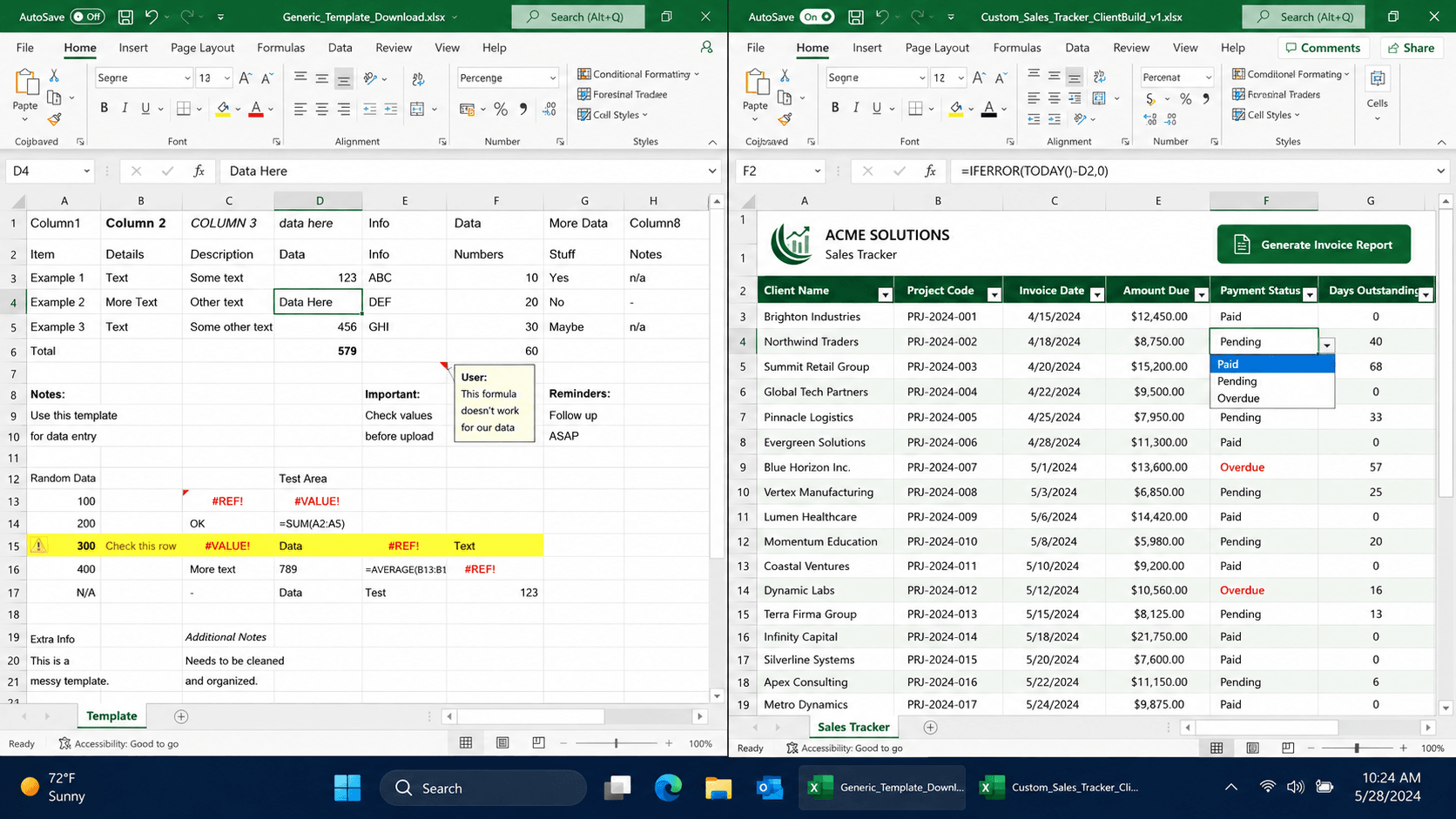Open Page Layout tab in left window
This screenshot has height=819, width=1456.
(202, 48)
